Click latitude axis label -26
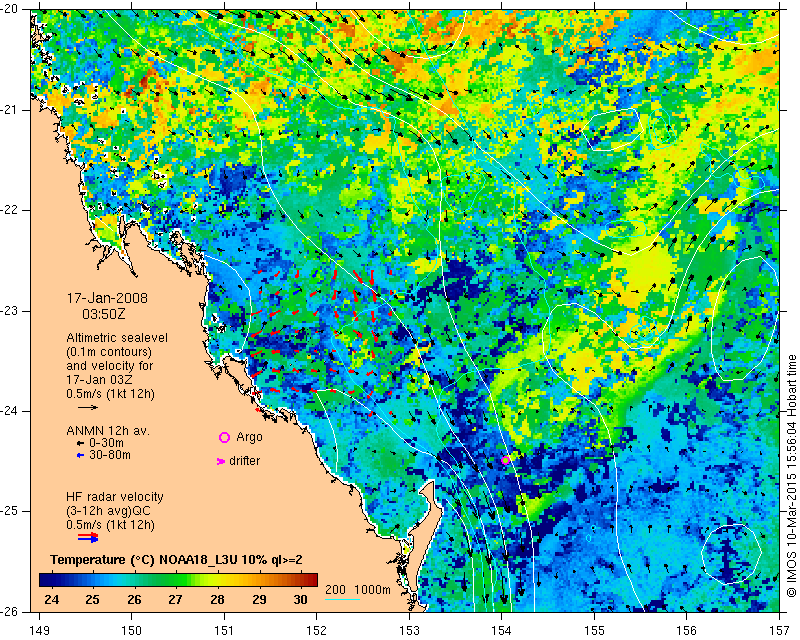 tap(10, 611)
